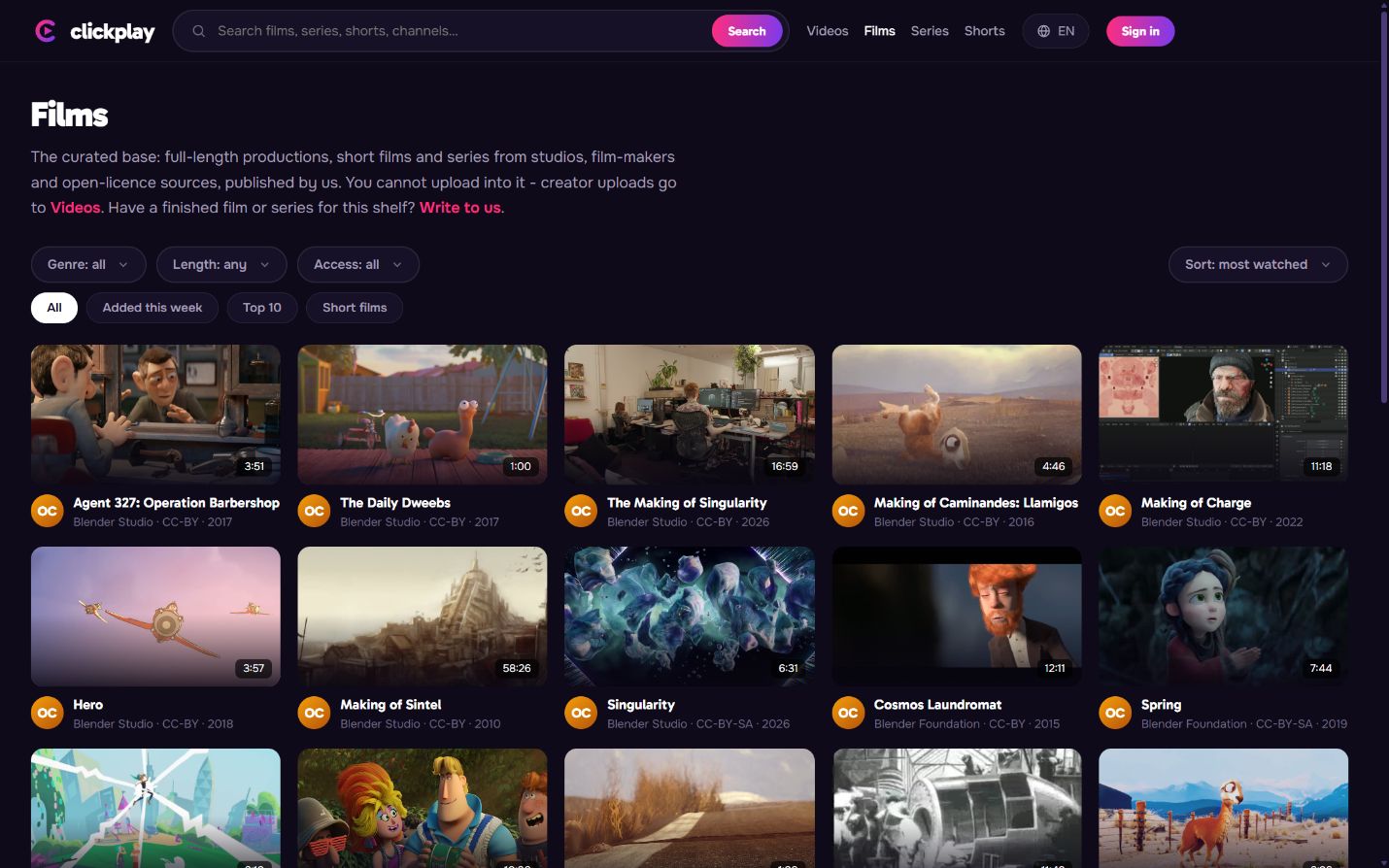Select the Added this week chip
1389x868 pixels.
(152, 308)
